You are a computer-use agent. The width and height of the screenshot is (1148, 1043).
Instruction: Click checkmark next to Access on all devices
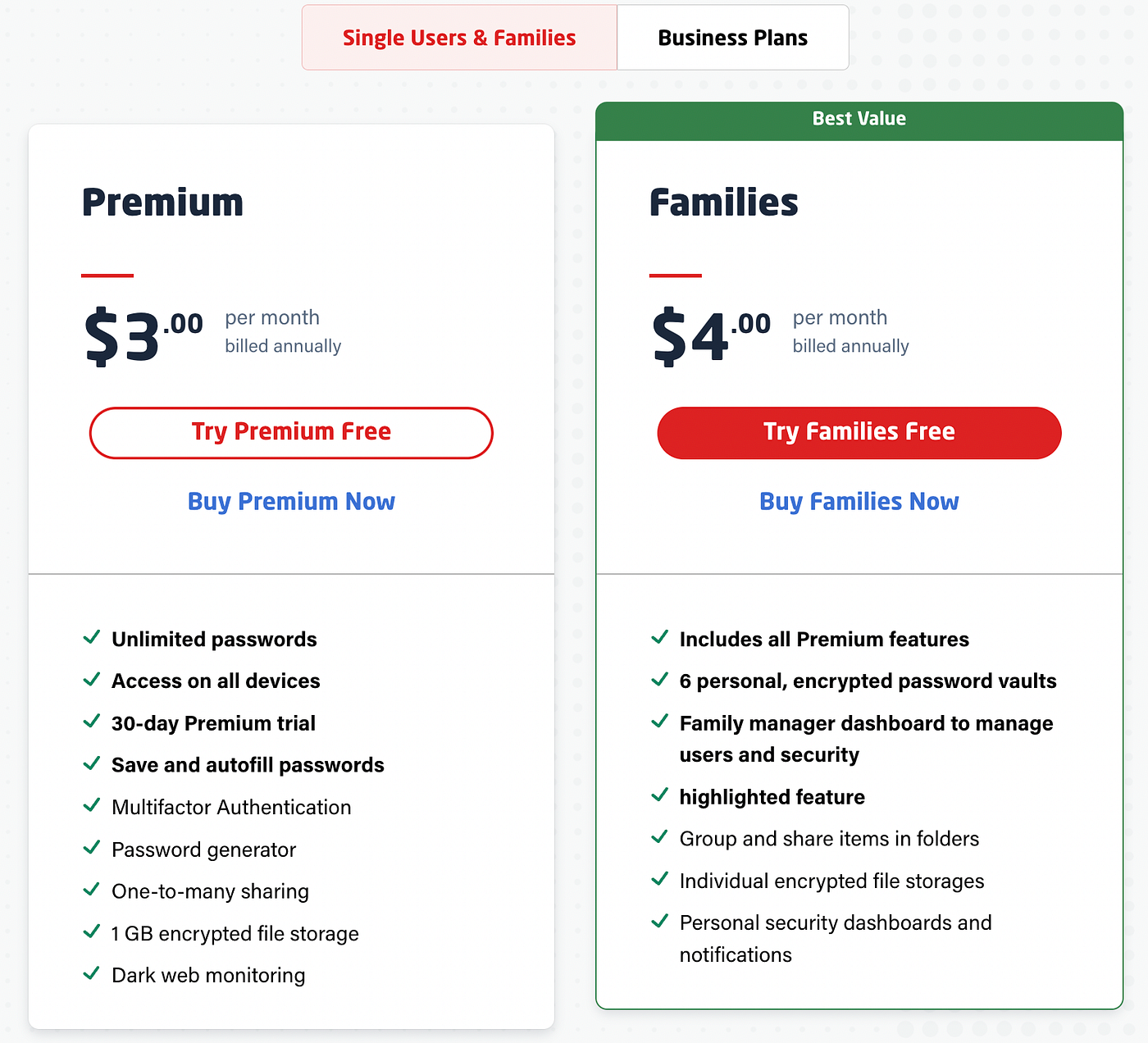(x=92, y=680)
